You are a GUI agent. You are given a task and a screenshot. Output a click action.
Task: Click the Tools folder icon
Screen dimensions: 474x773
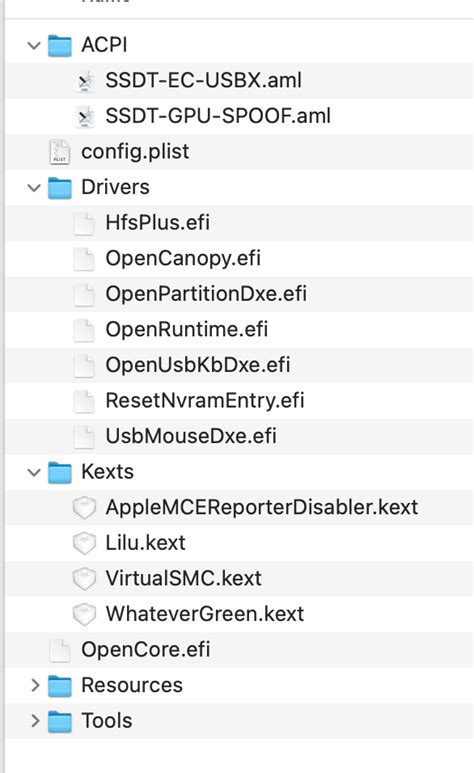(x=60, y=721)
